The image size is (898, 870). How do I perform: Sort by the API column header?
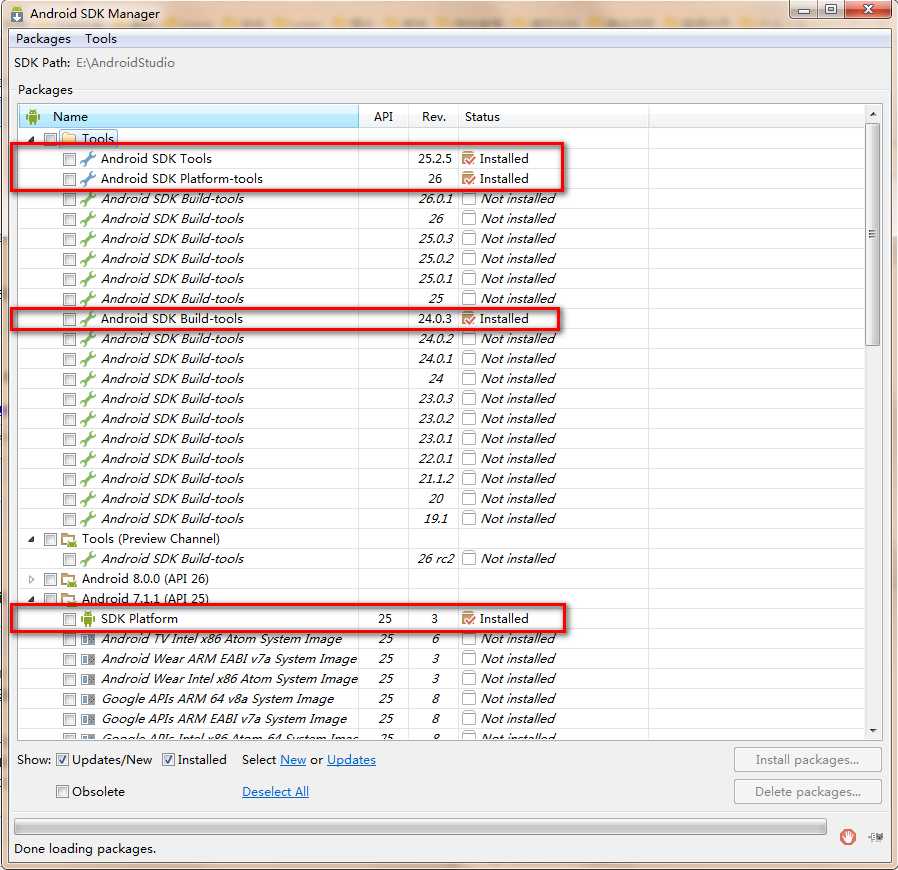pyautogui.click(x=383, y=117)
